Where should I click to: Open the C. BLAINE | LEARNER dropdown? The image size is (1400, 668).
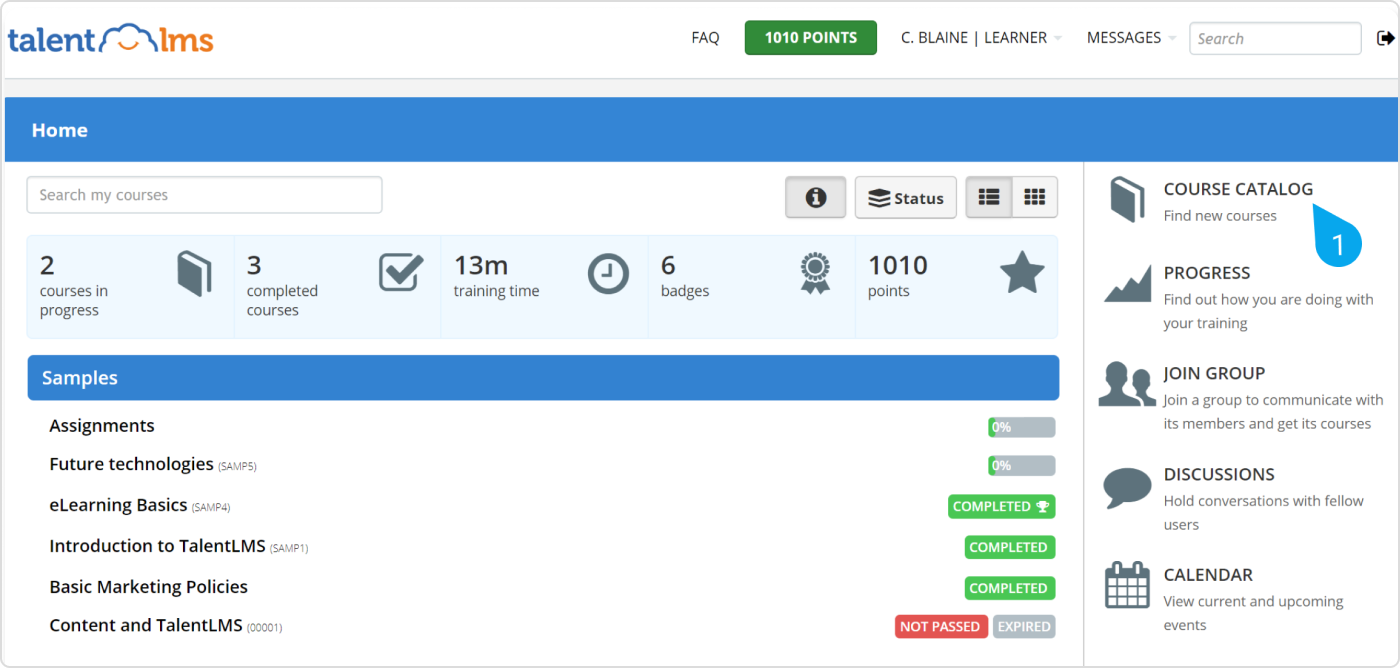[x=981, y=38]
